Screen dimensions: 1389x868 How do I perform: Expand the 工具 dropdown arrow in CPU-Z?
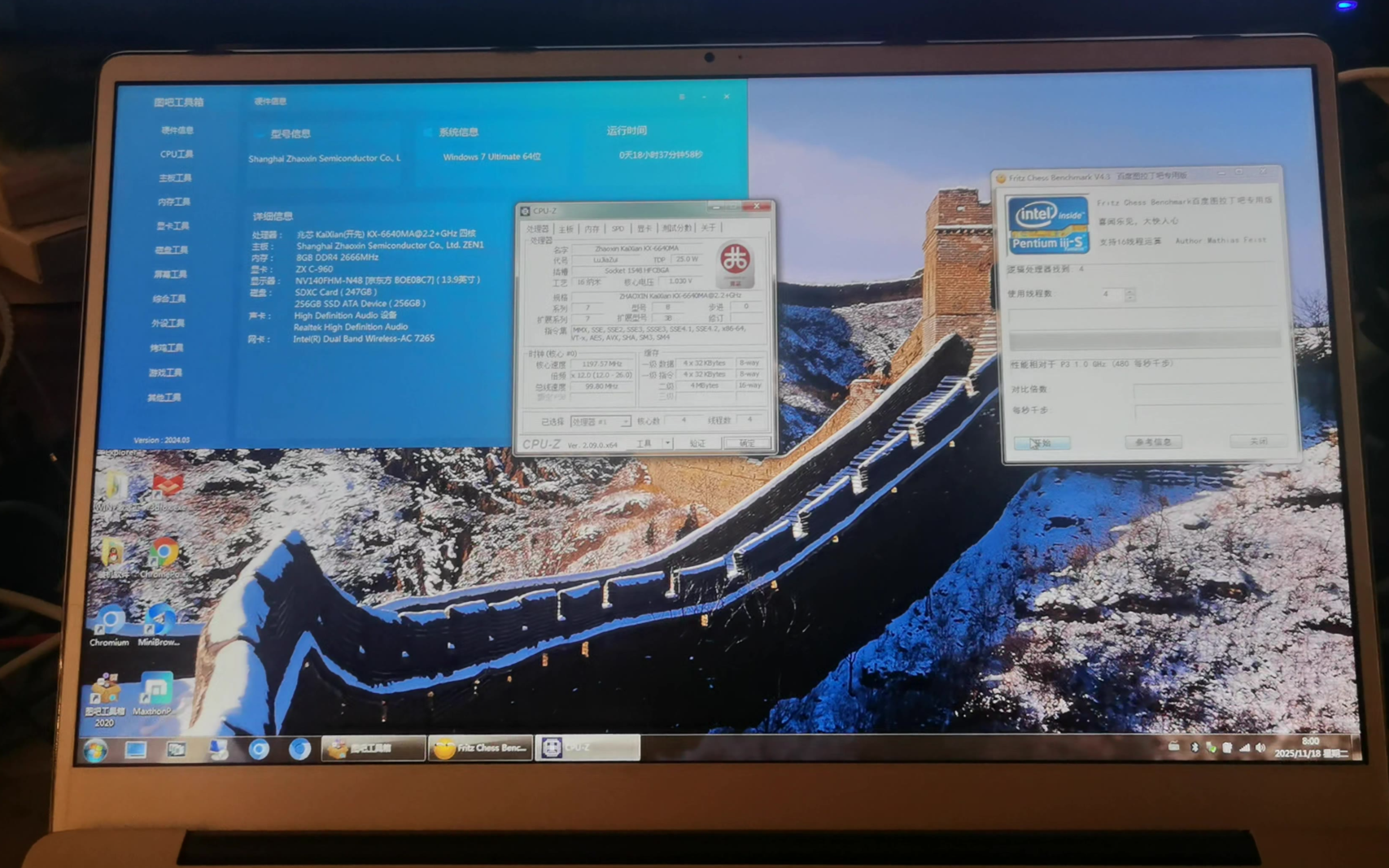667,443
